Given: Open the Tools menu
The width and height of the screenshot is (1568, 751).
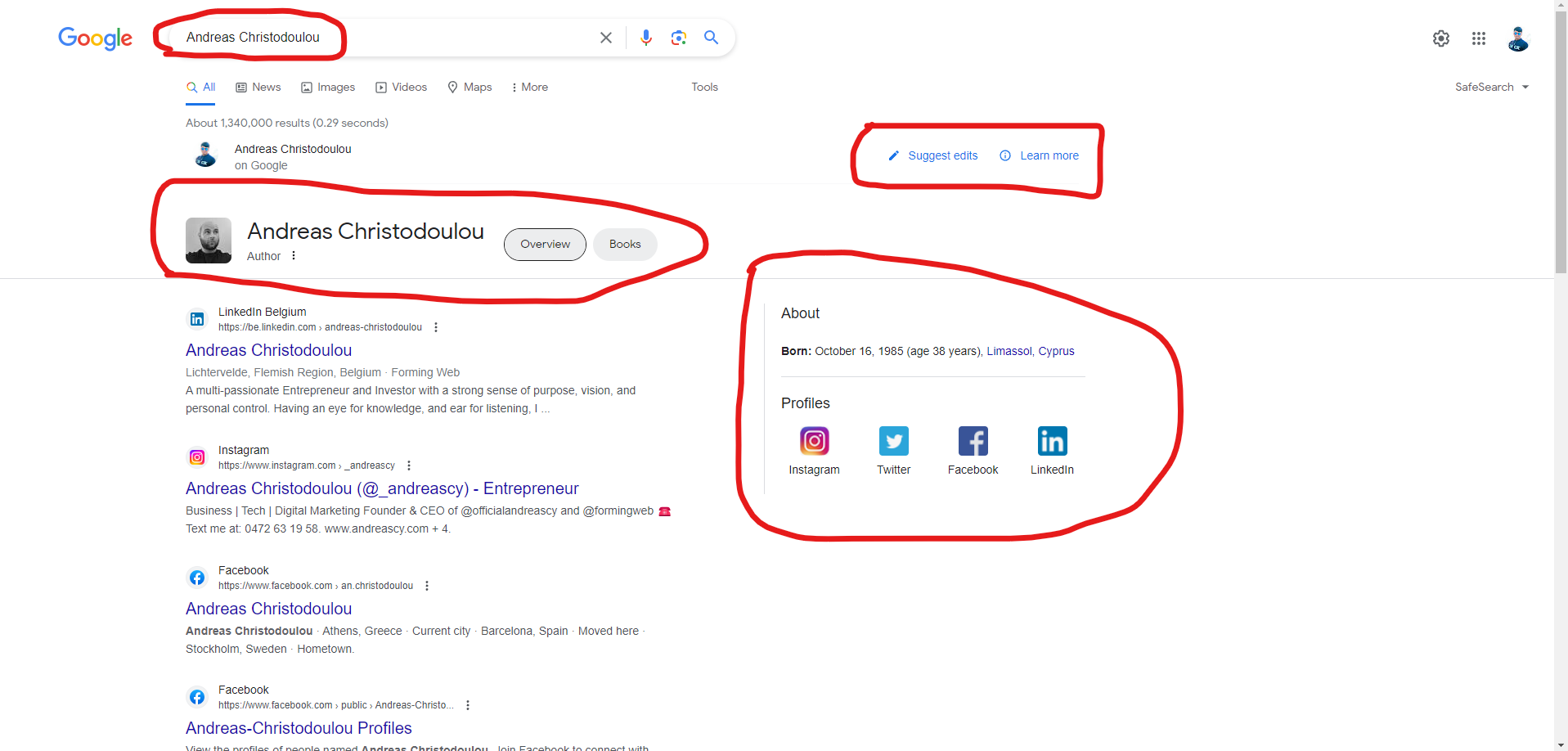Looking at the screenshot, I should click(704, 87).
